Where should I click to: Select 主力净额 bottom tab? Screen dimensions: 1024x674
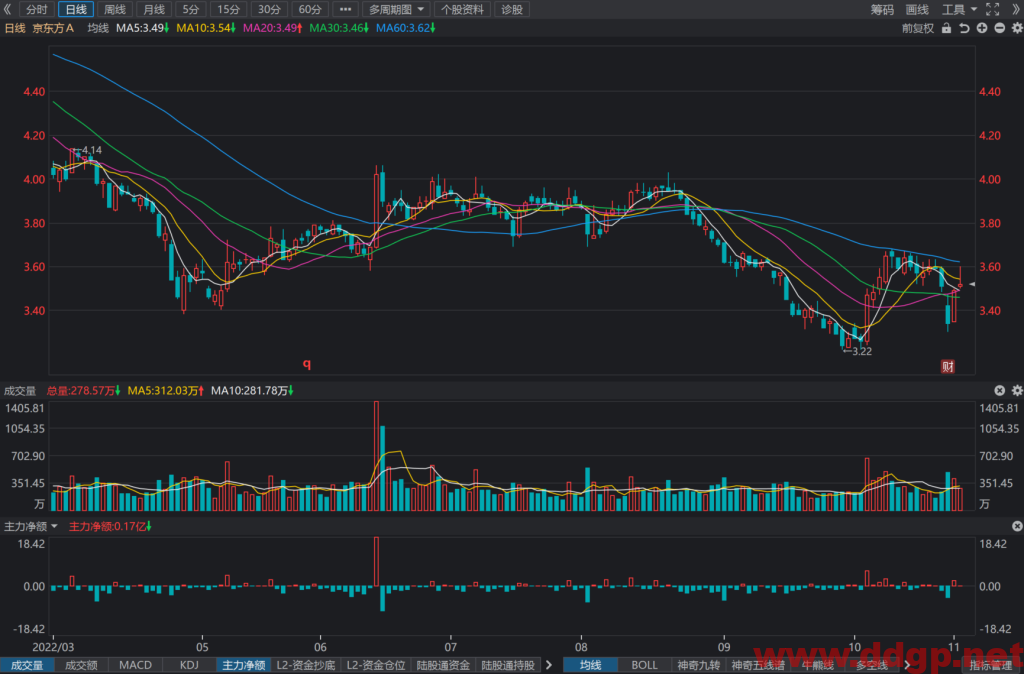click(244, 665)
